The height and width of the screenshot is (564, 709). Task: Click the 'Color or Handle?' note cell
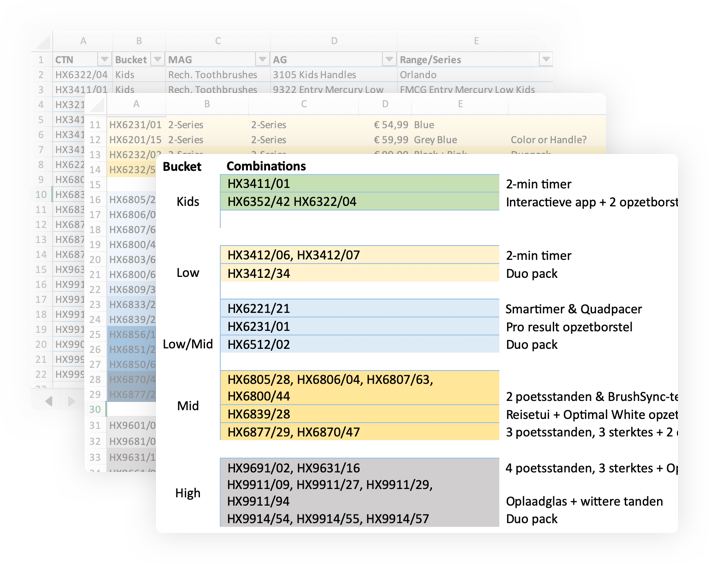557,140
